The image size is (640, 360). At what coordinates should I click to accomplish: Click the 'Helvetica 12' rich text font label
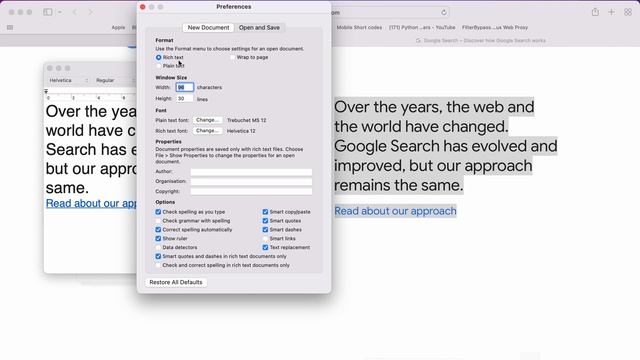[241, 131]
